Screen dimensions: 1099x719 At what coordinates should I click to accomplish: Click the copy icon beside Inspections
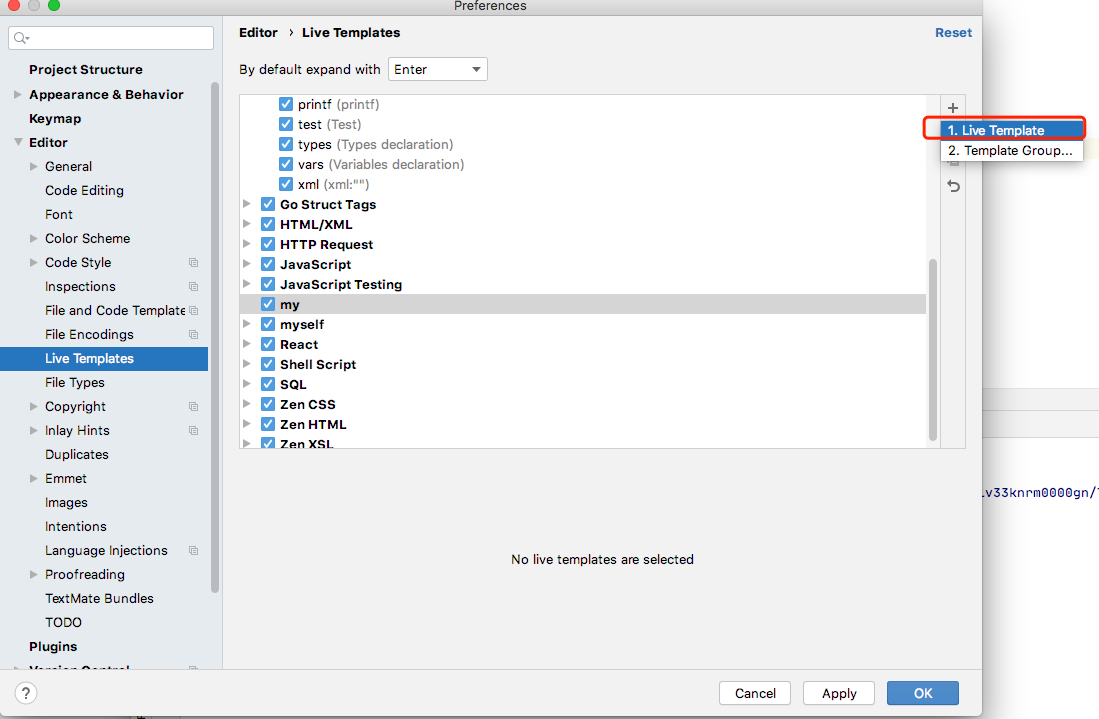(193, 287)
